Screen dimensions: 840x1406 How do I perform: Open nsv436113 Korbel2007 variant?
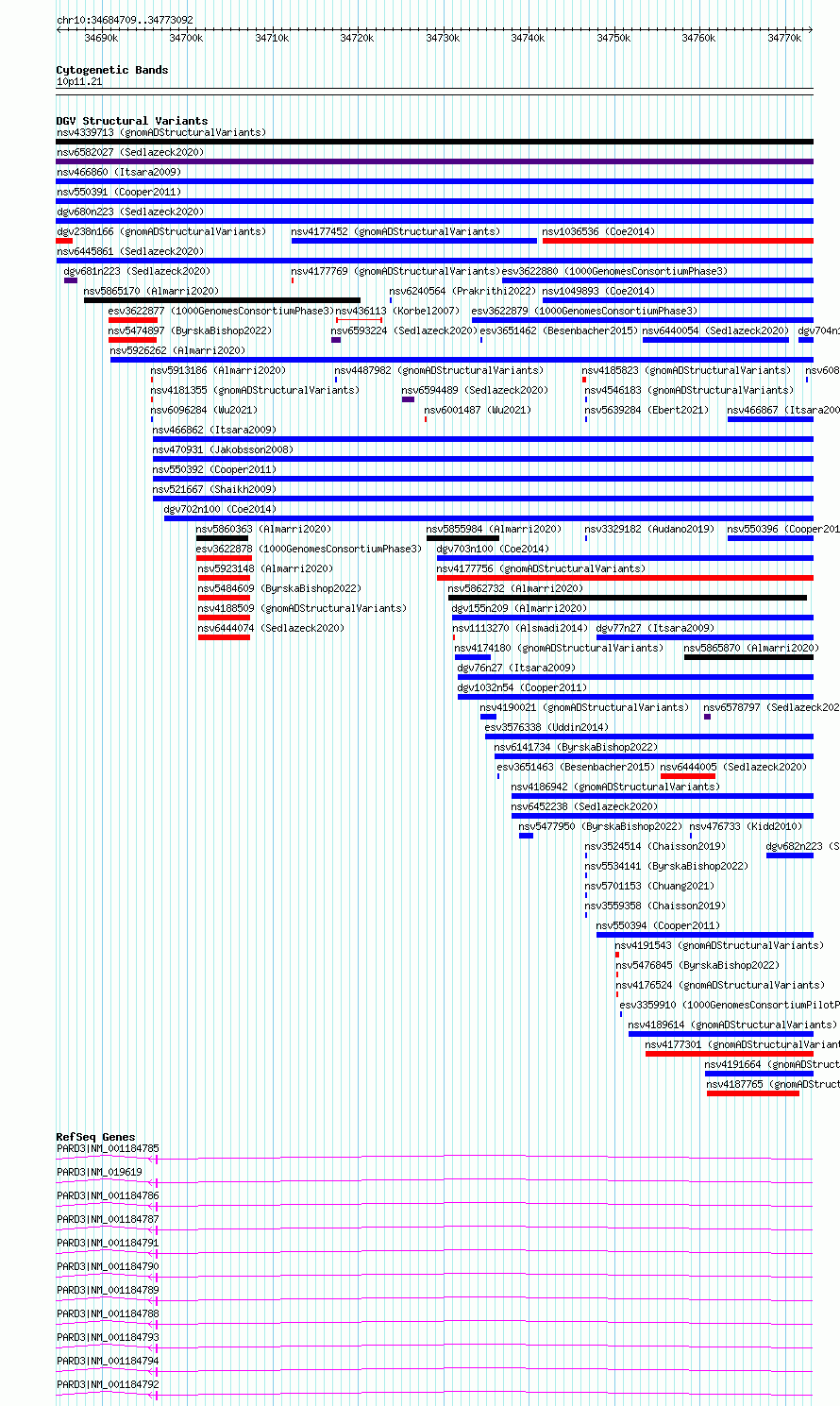pos(397,311)
